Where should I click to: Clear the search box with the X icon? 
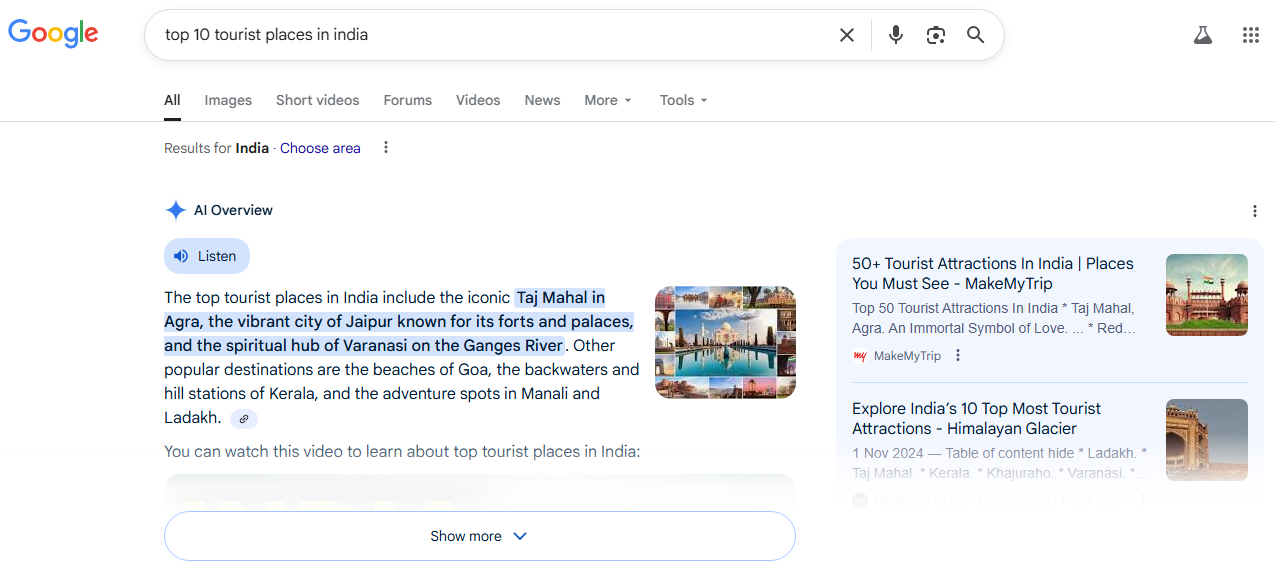click(x=847, y=35)
